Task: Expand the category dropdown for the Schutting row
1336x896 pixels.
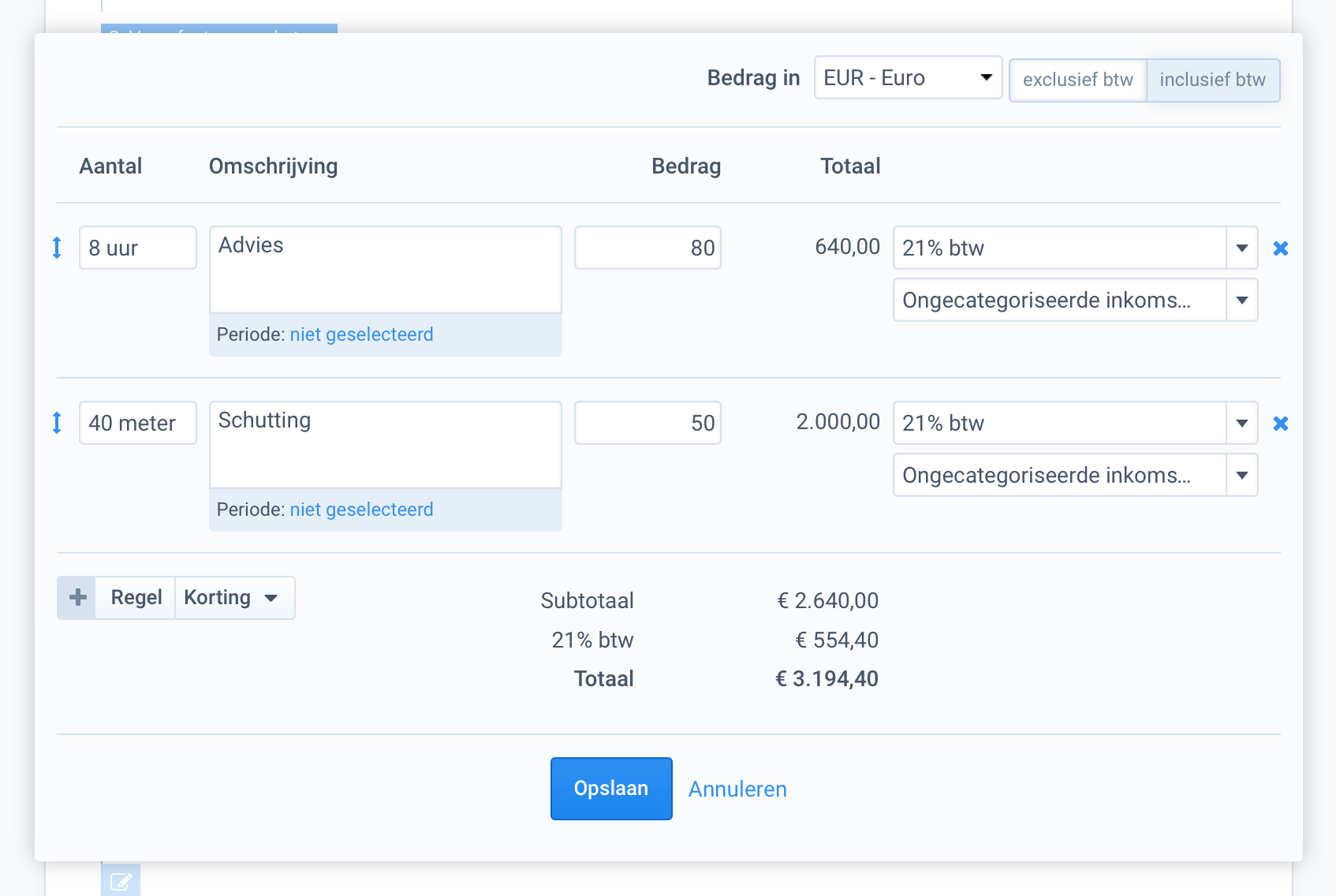Action: click(1241, 476)
